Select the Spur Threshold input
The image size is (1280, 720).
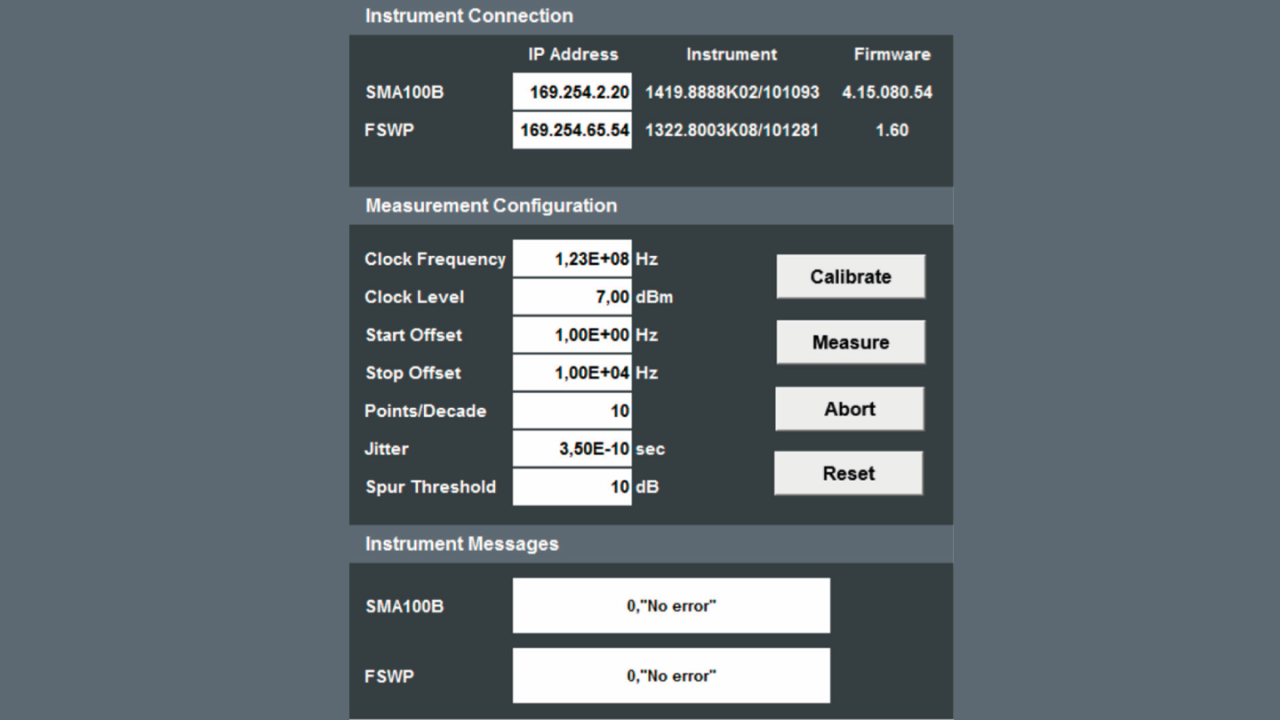[572, 487]
